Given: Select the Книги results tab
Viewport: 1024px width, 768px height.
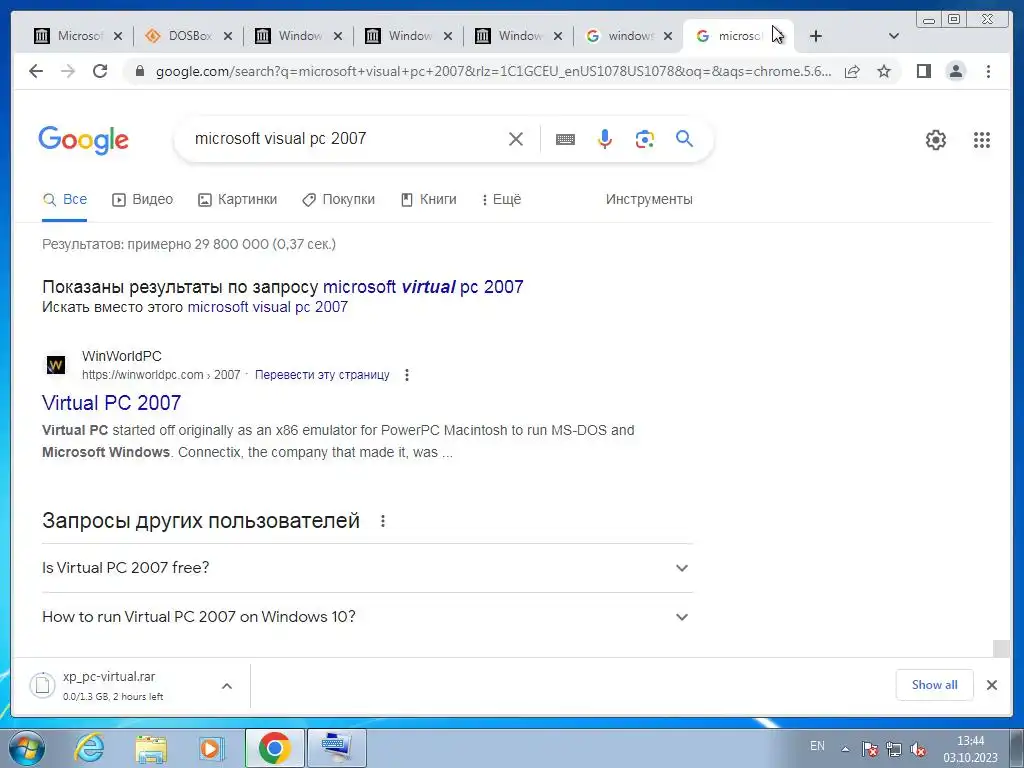Looking at the screenshot, I should tap(428, 200).
